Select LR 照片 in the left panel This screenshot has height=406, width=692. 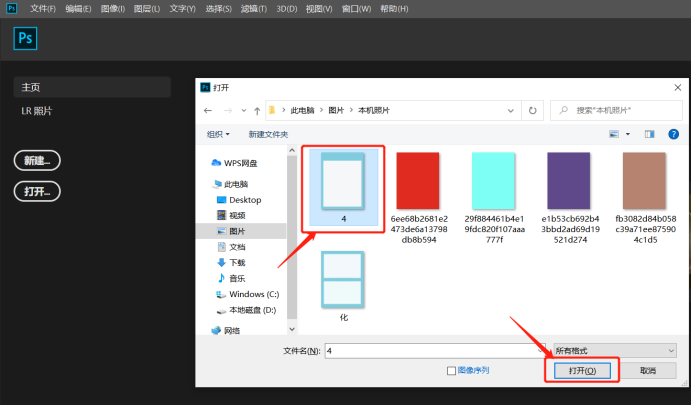tap(37, 111)
